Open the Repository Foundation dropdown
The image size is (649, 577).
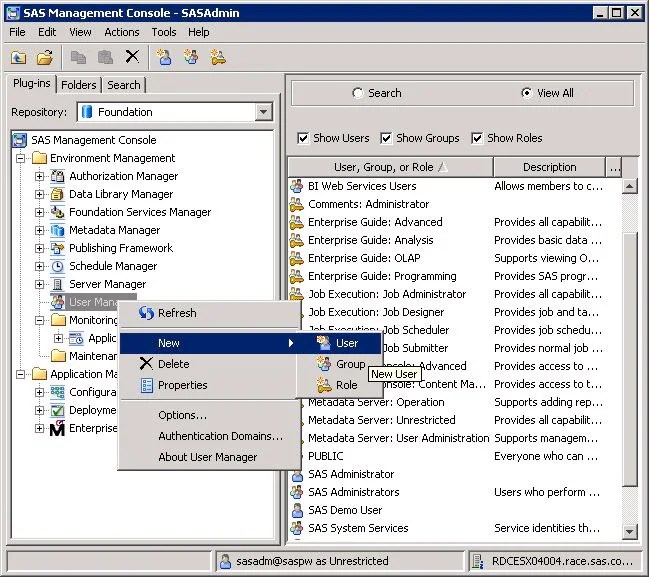[263, 112]
